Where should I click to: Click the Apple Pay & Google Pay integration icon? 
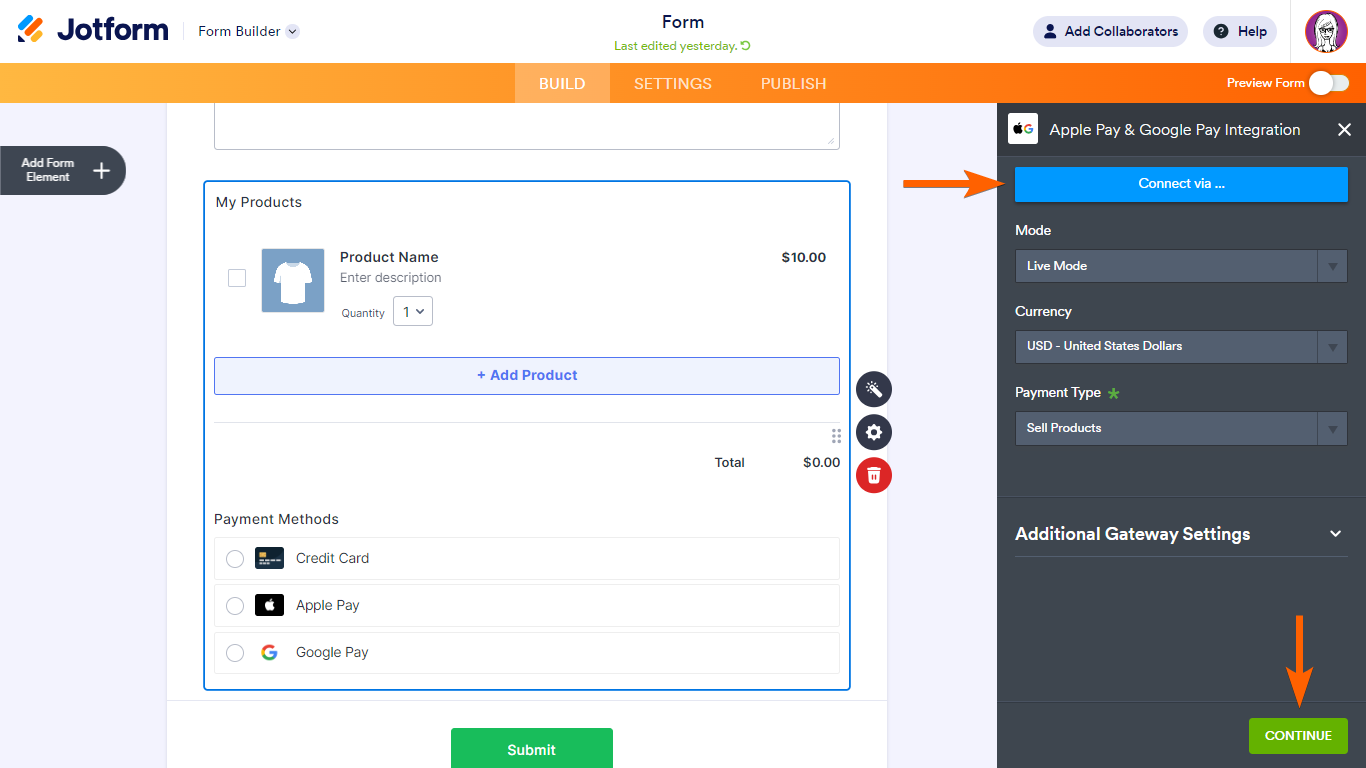[1022, 129]
